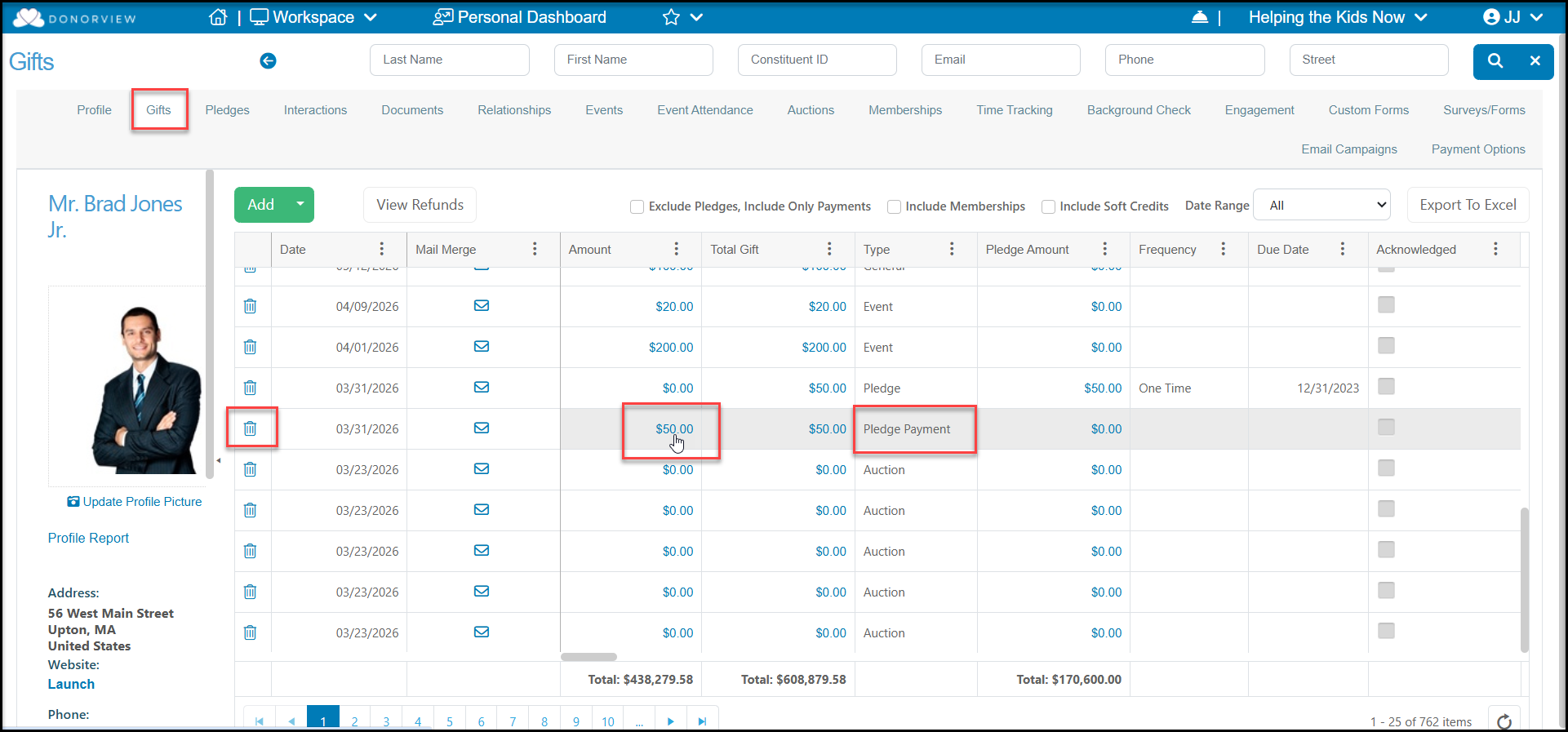1568x732 pixels.
Task: Go to the next page arrow
Action: pyautogui.click(x=671, y=721)
